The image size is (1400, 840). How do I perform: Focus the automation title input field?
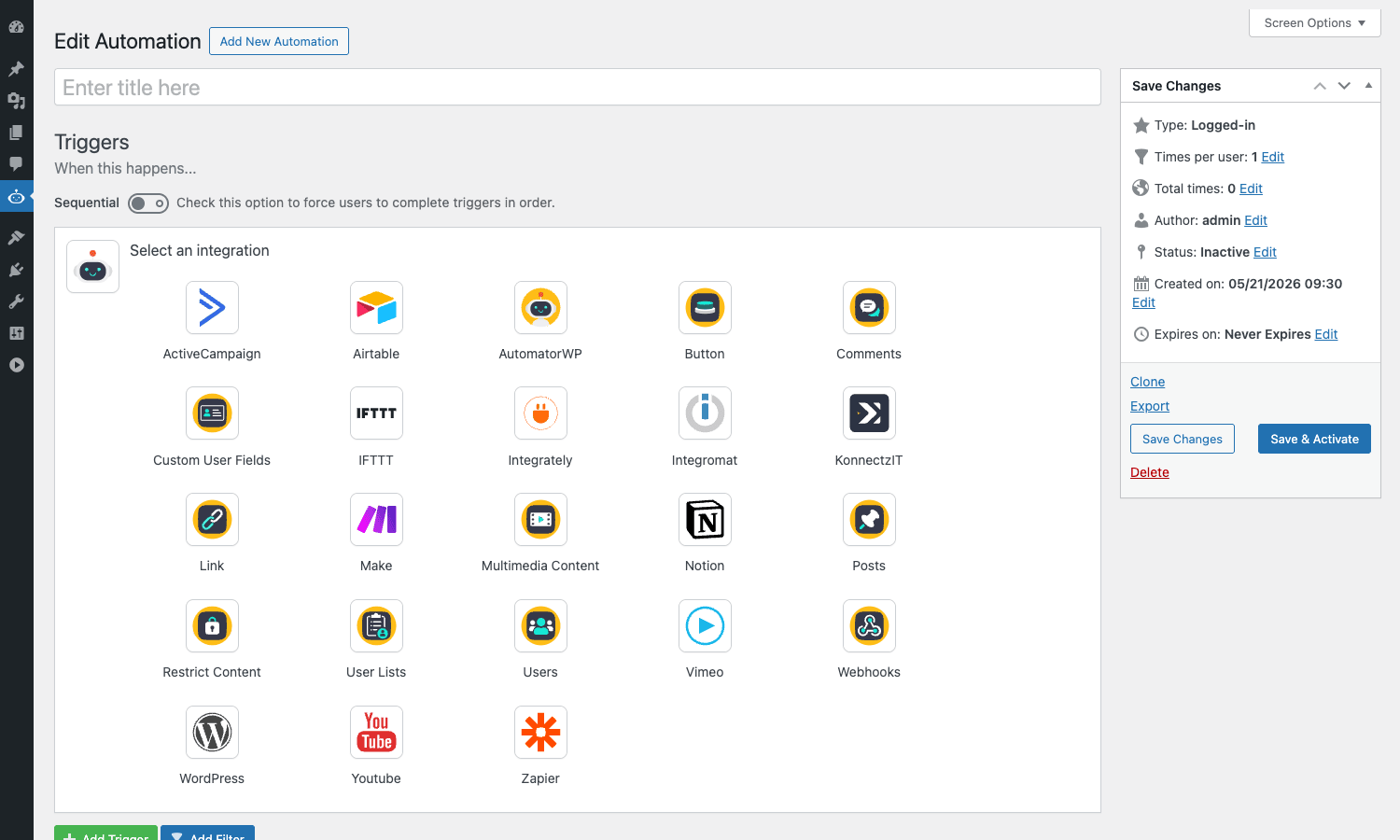[x=578, y=87]
